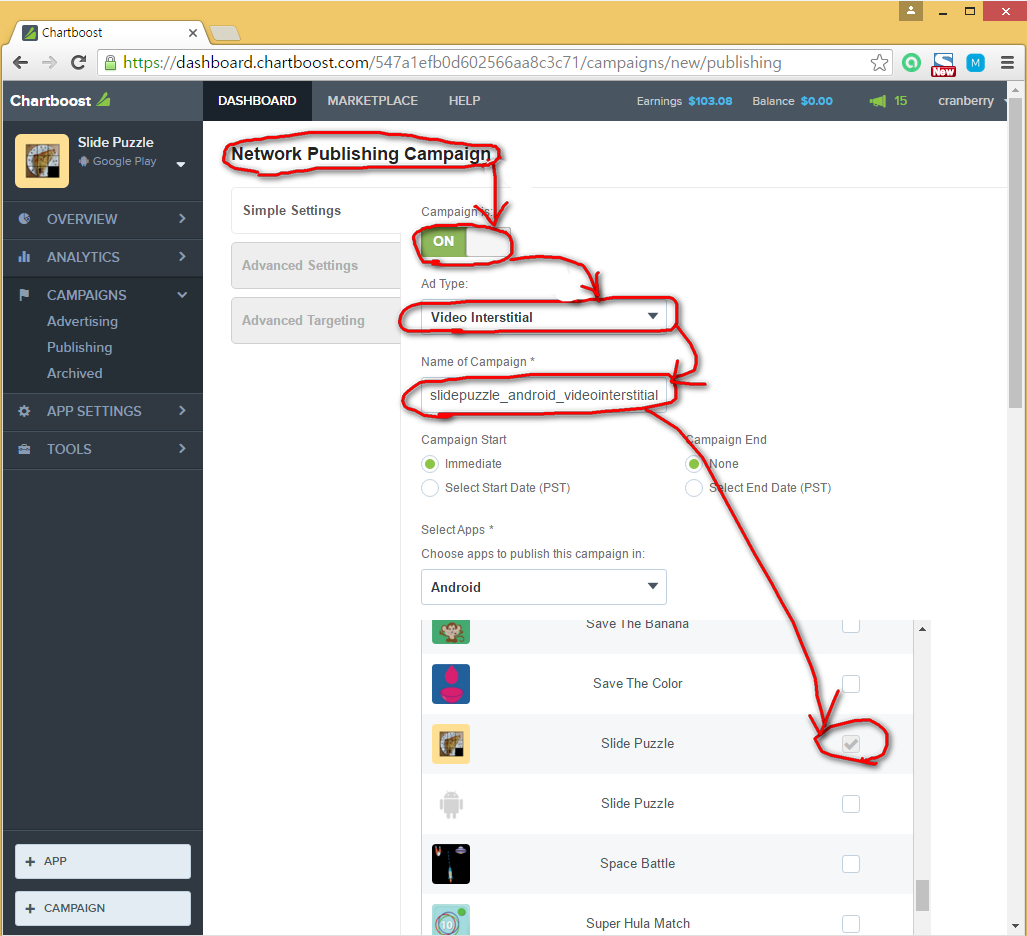This screenshot has width=1027, height=936.
Task: Expand the Tools sidebar section
Action: [182, 449]
